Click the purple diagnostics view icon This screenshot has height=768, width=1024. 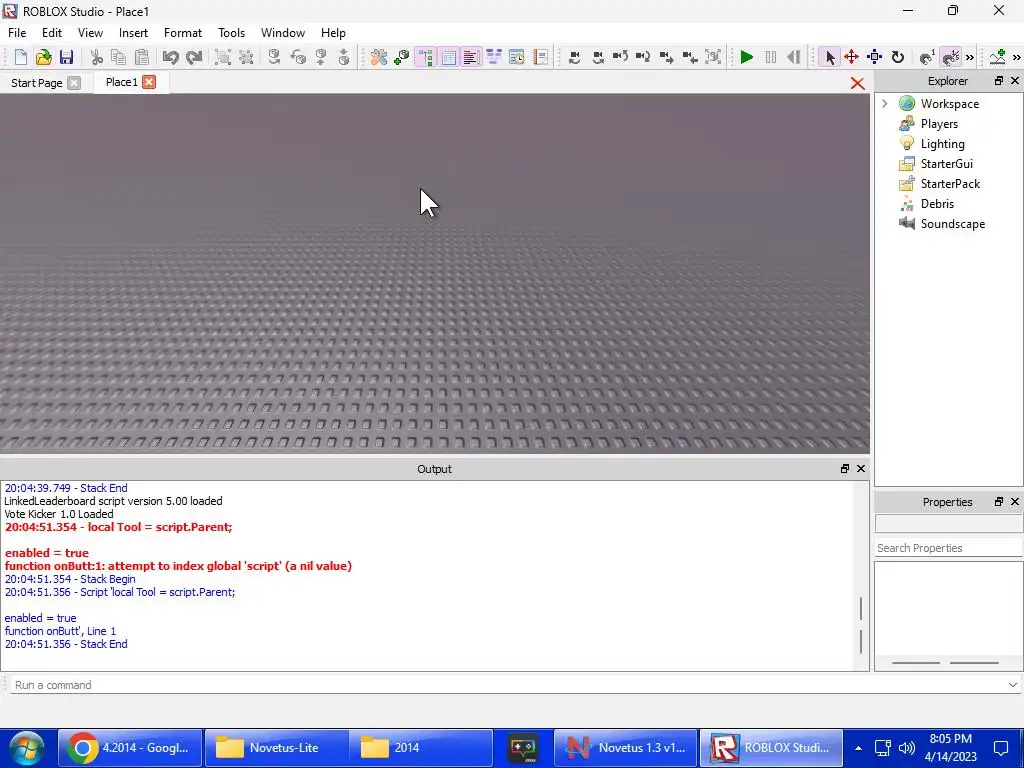click(494, 57)
